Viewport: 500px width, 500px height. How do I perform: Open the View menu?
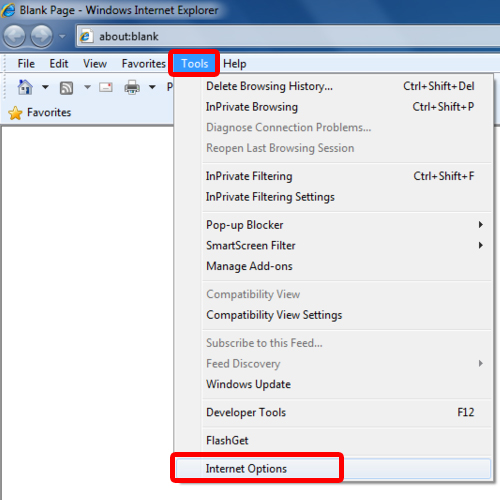pos(95,63)
